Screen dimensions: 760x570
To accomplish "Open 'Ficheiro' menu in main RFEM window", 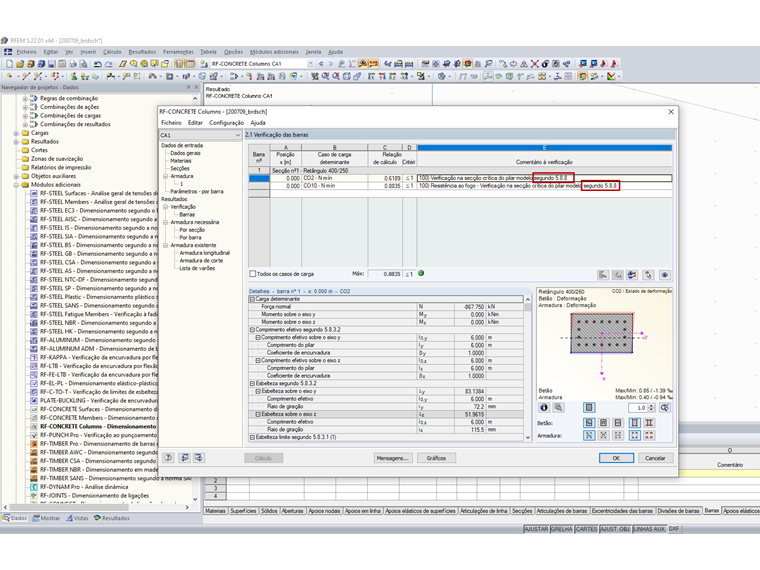I will 26,52.
